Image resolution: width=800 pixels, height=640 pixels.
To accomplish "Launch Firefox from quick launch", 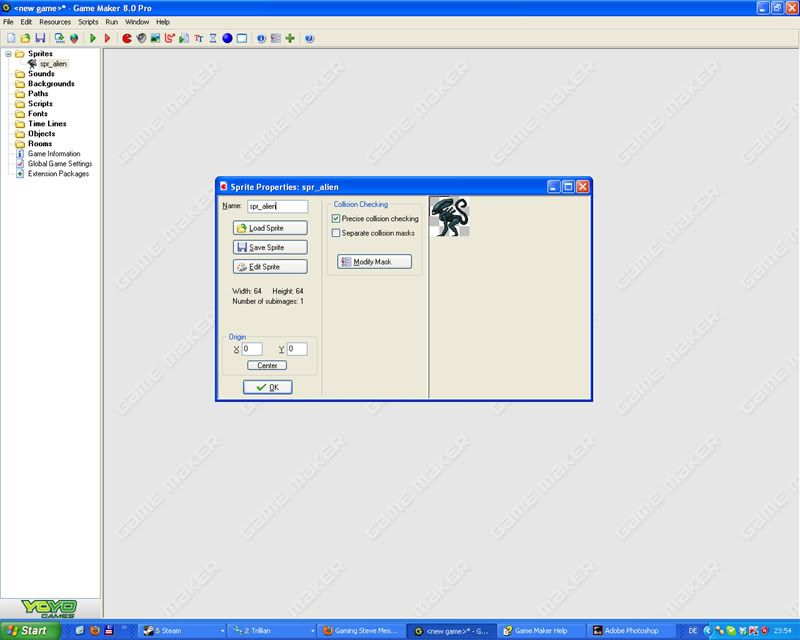I will [94, 631].
